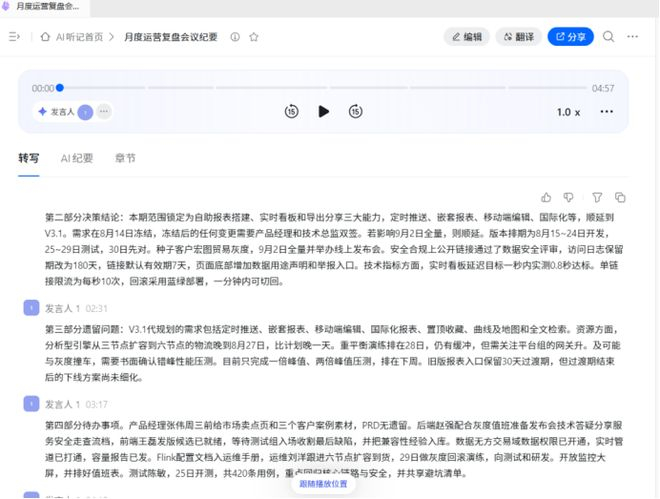The width and height of the screenshot is (660, 499).
Task: Open top-right more options menu
Action: [632, 37]
